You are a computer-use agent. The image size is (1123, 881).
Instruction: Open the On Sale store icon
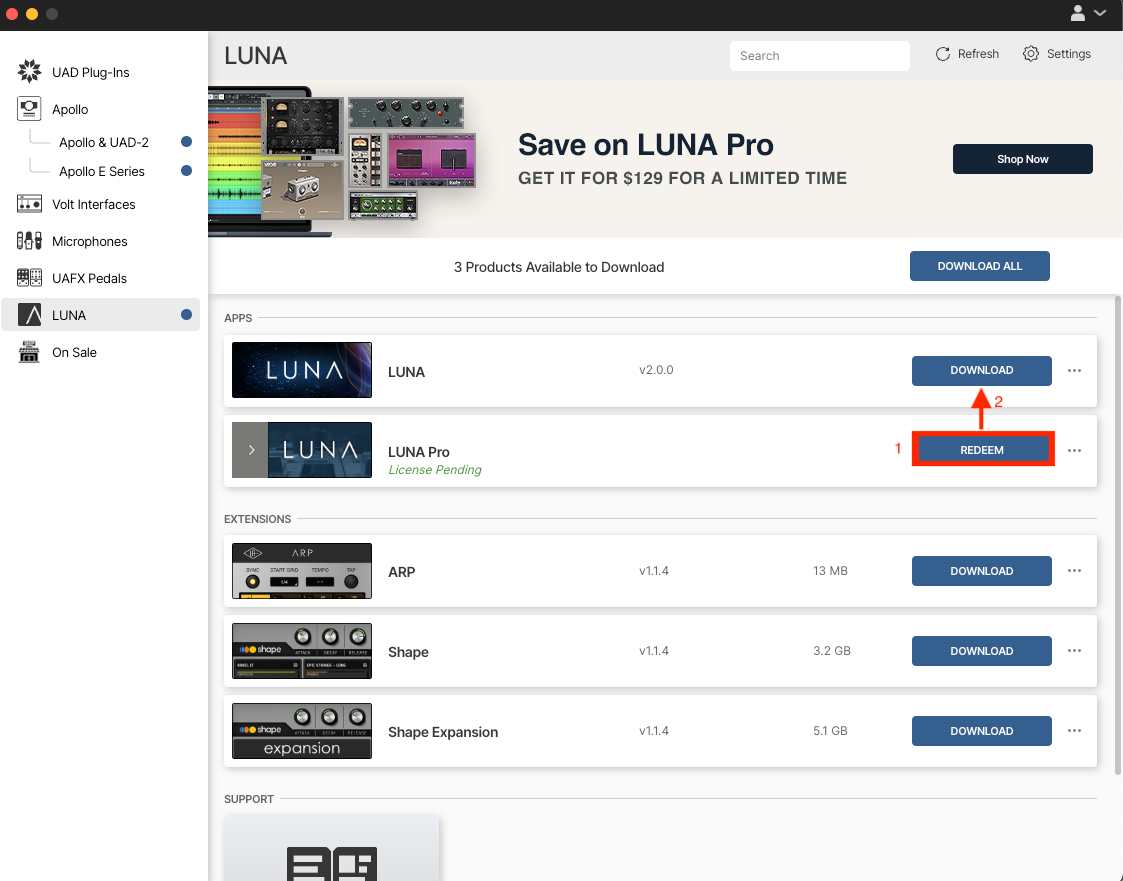pyautogui.click(x=29, y=352)
